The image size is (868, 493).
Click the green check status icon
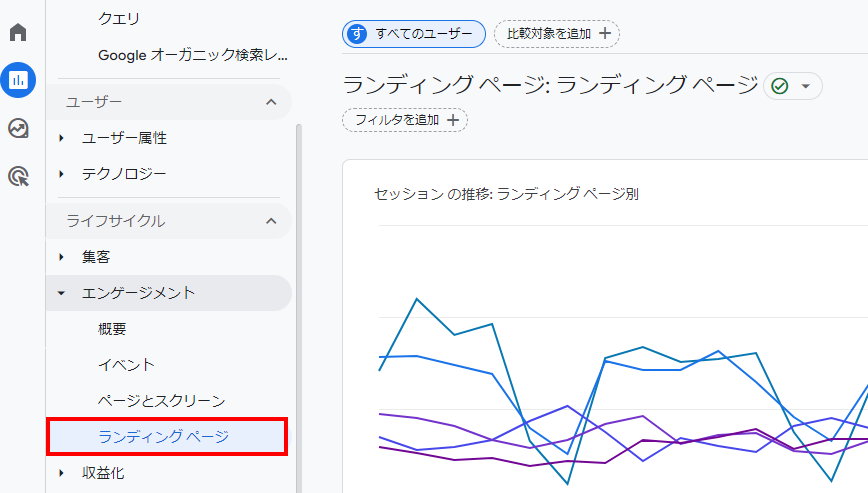[779, 86]
